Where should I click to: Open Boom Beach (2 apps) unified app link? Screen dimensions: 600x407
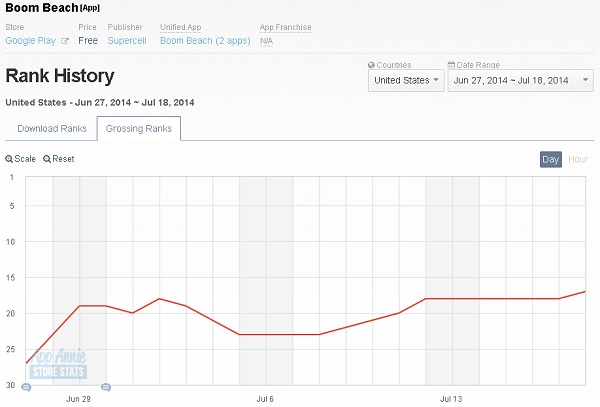point(205,41)
